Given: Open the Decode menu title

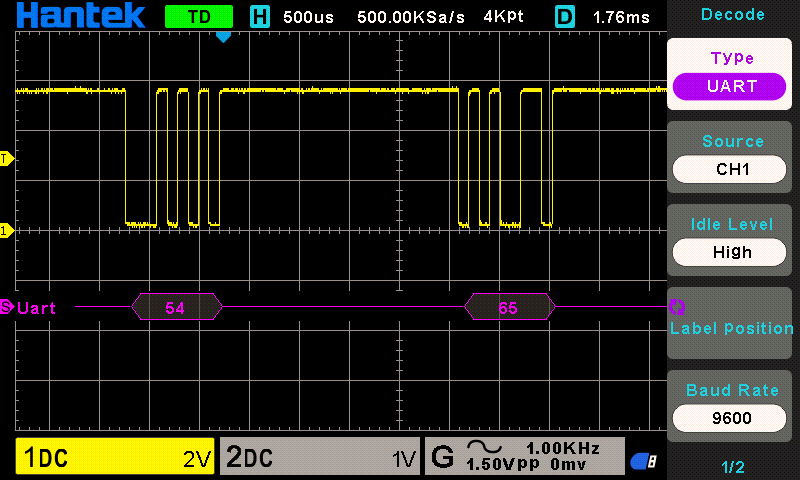Looking at the screenshot, I should pos(732,15).
